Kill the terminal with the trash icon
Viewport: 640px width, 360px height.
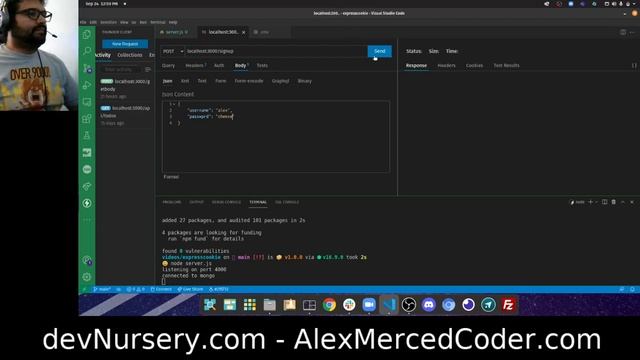click(x=613, y=202)
